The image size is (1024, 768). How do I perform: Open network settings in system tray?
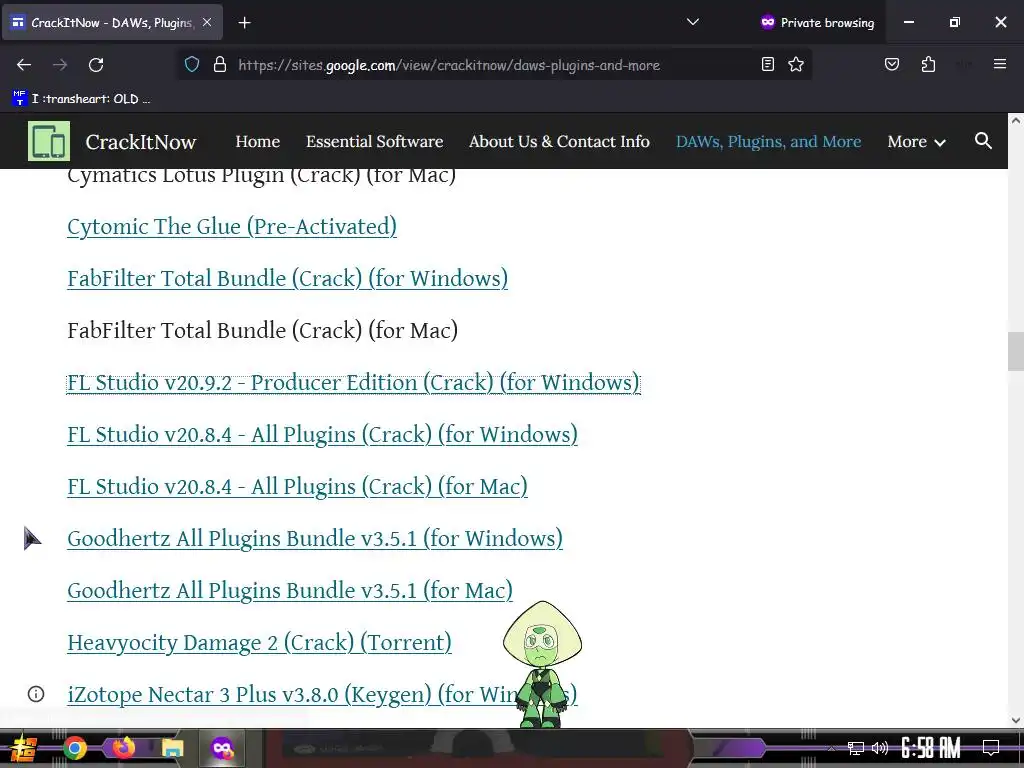click(x=856, y=748)
